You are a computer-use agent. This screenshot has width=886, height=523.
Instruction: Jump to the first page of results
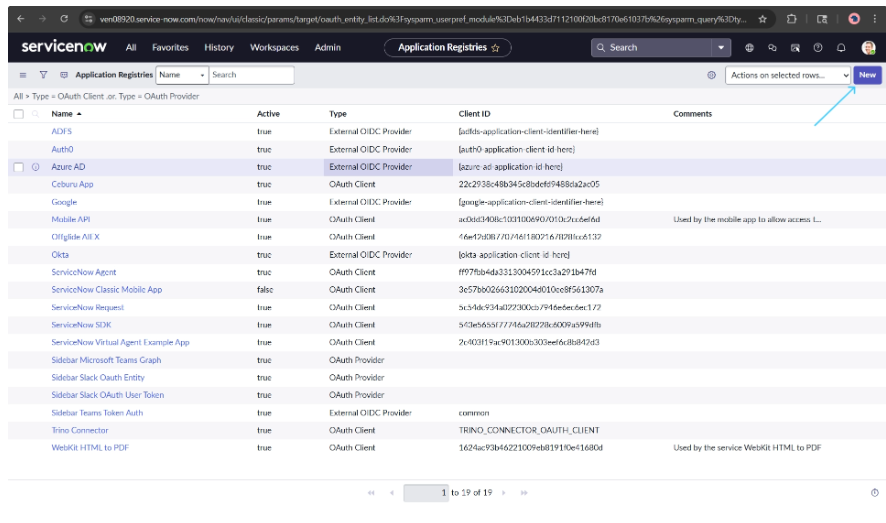point(371,493)
